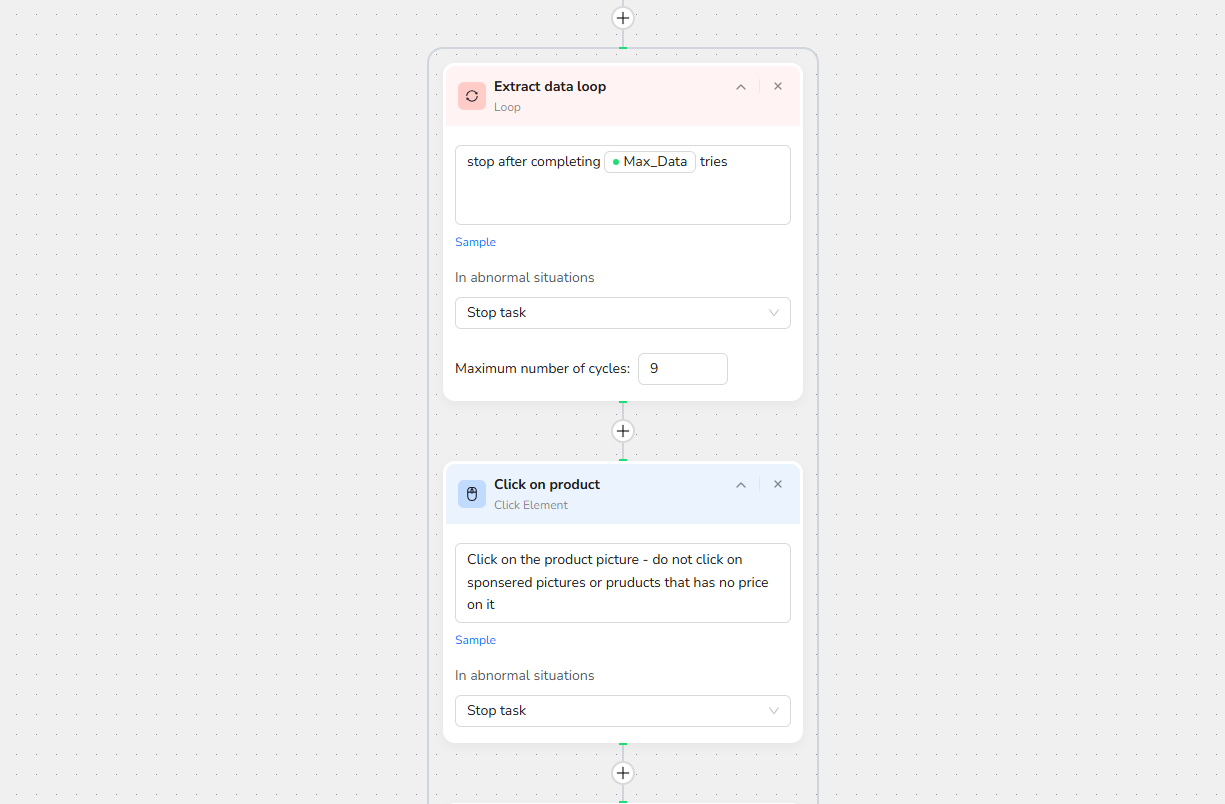This screenshot has height=804, width=1225.
Task: Focus the Maximum number of cycles field
Action: 683,369
